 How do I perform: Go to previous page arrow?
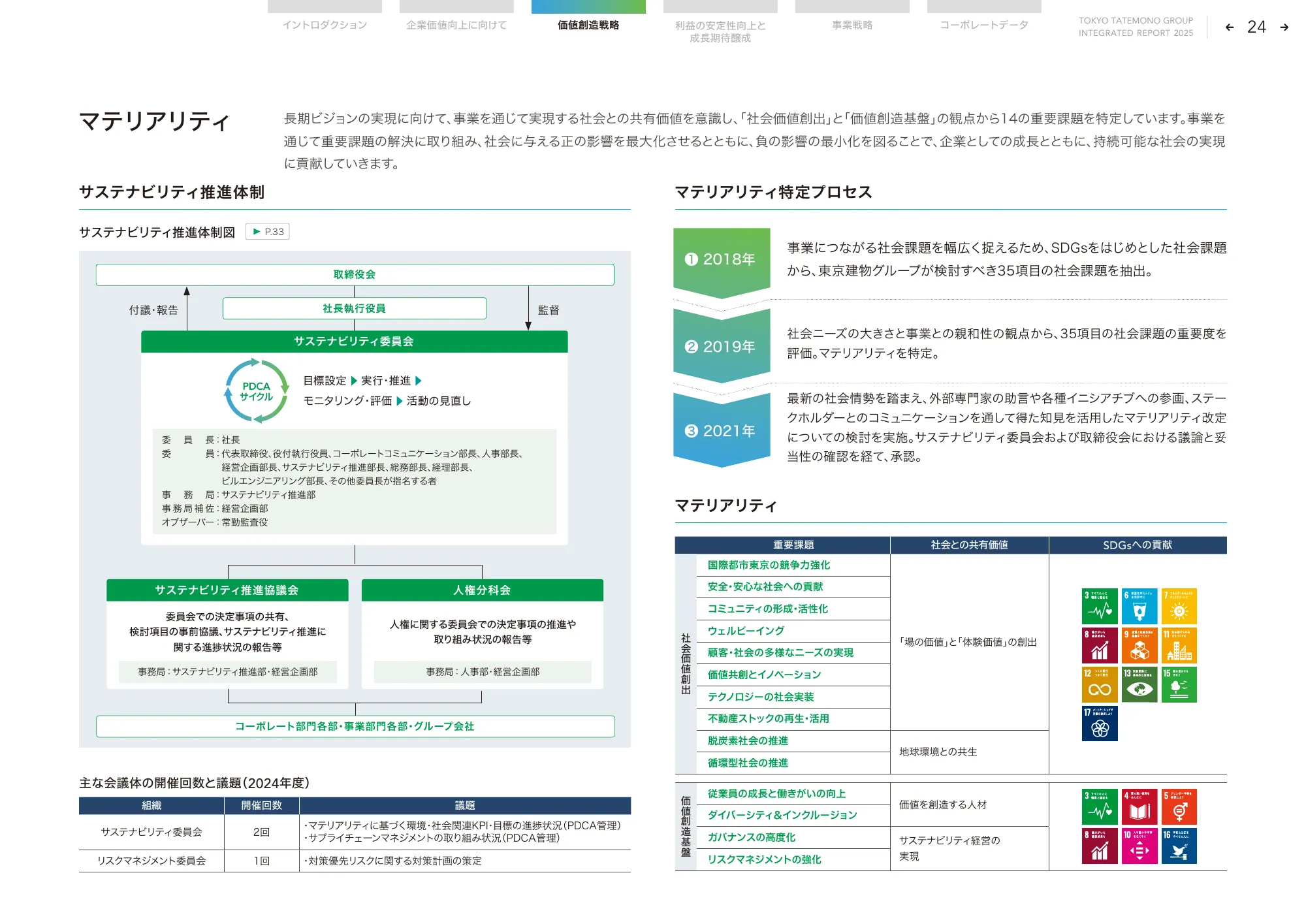click(1230, 27)
